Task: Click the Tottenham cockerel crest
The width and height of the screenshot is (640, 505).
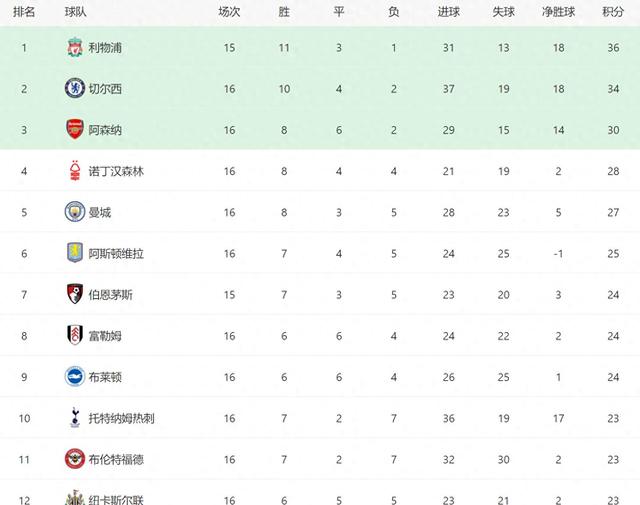Action: pyautogui.click(x=75, y=418)
